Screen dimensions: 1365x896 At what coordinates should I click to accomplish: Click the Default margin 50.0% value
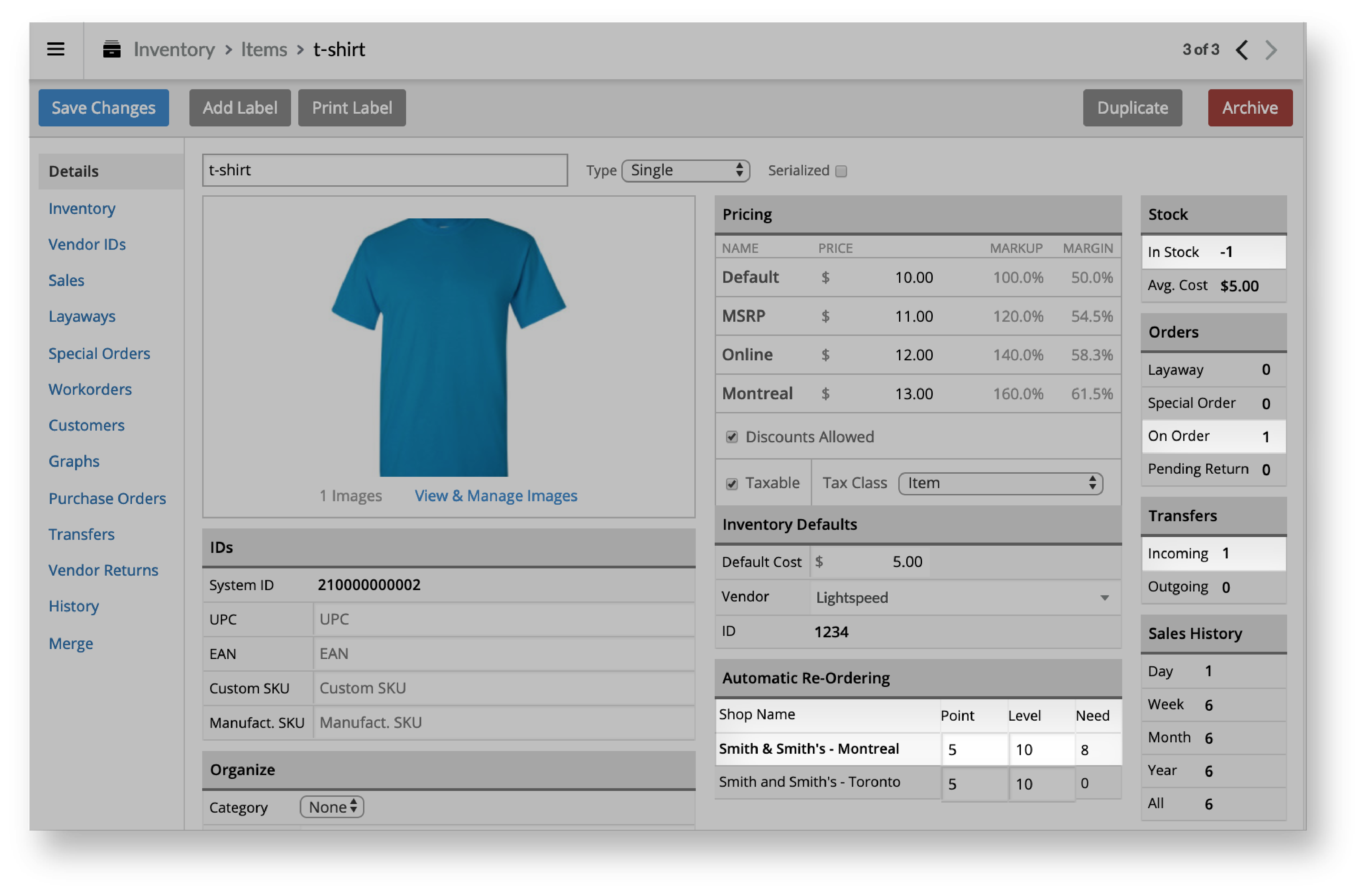[x=1092, y=278]
